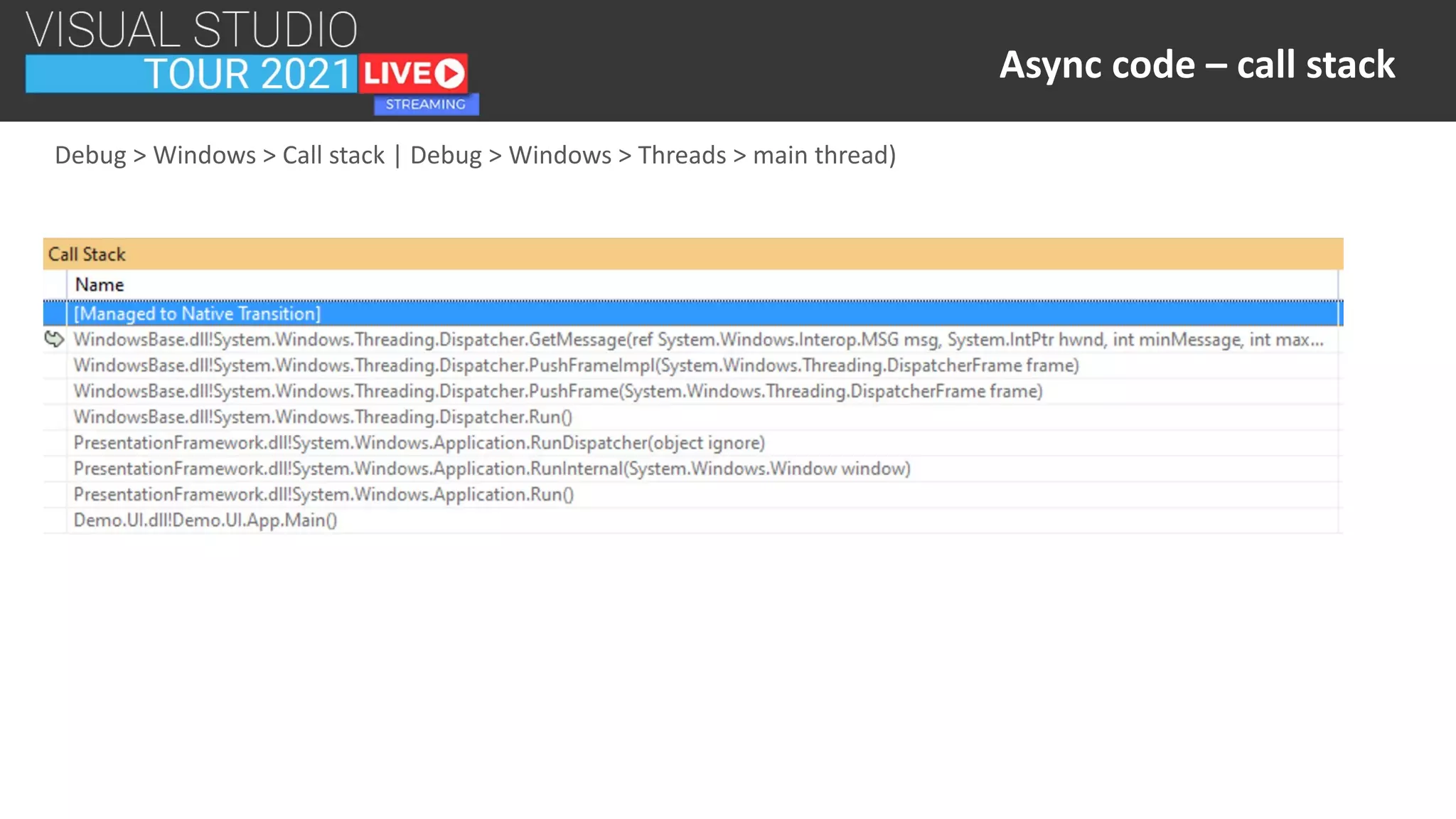1456x819 pixels.
Task: Select the Dispatcher.PushFrame(DispatcherFrame frame) row
Action: 693,391
